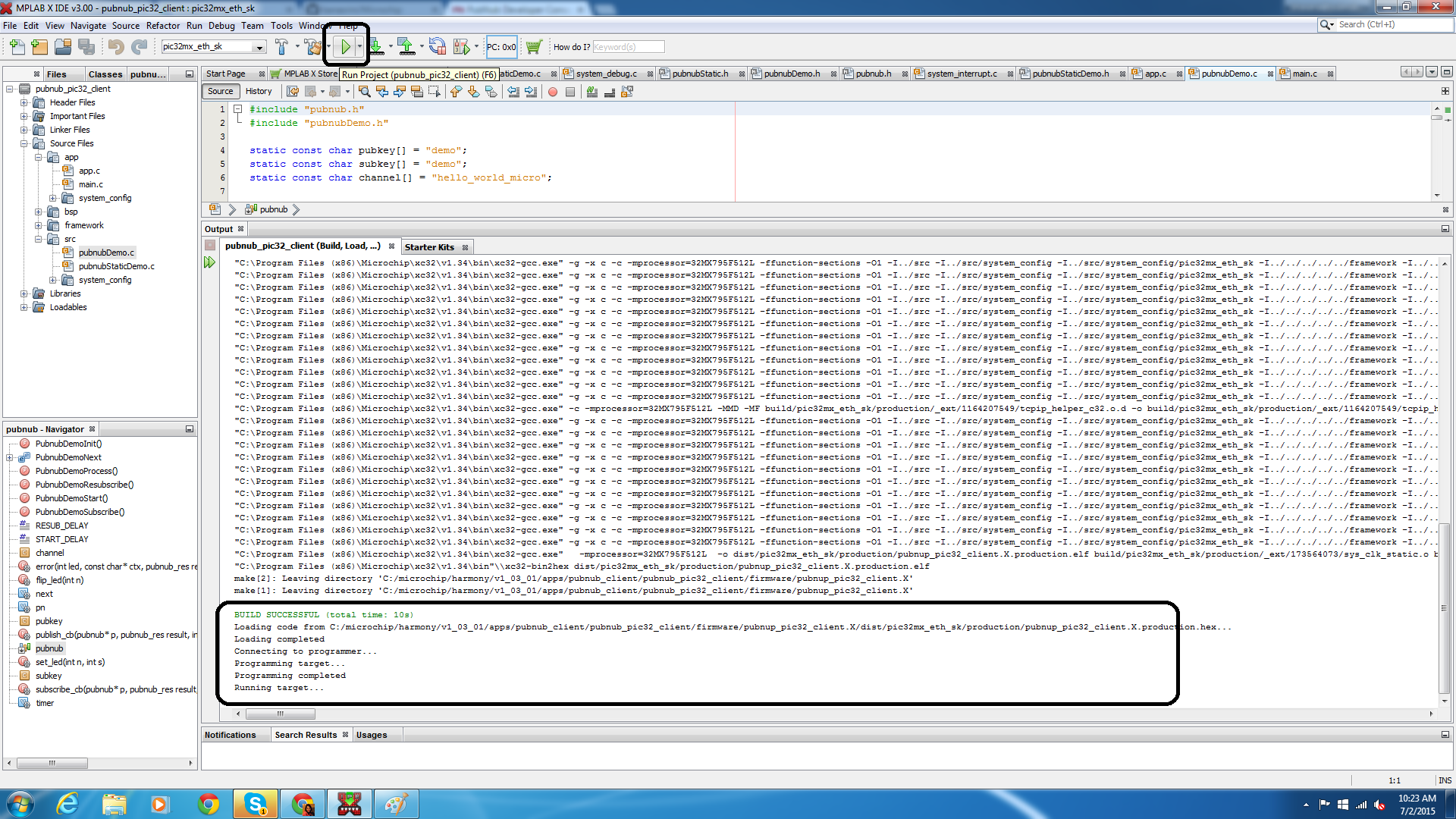Switch to the main.c editor tab
Image resolution: width=1456 pixels, height=819 pixels.
[1304, 74]
